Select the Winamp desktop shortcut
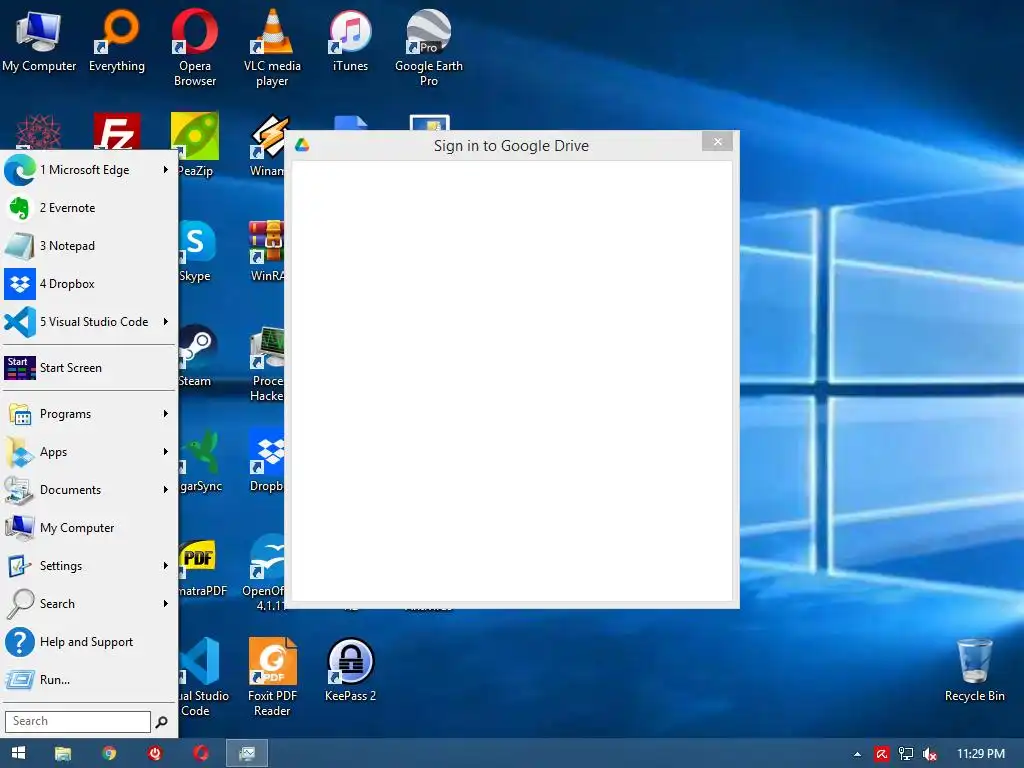 (x=268, y=145)
